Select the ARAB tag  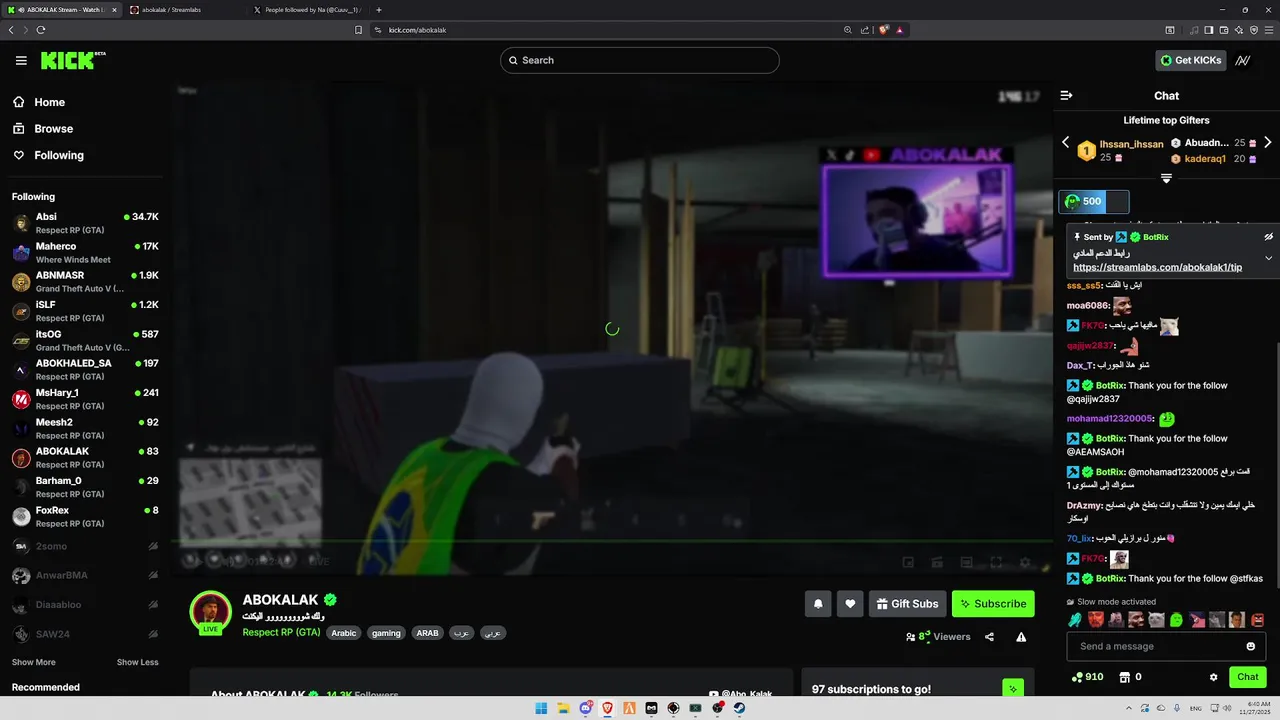tap(428, 633)
